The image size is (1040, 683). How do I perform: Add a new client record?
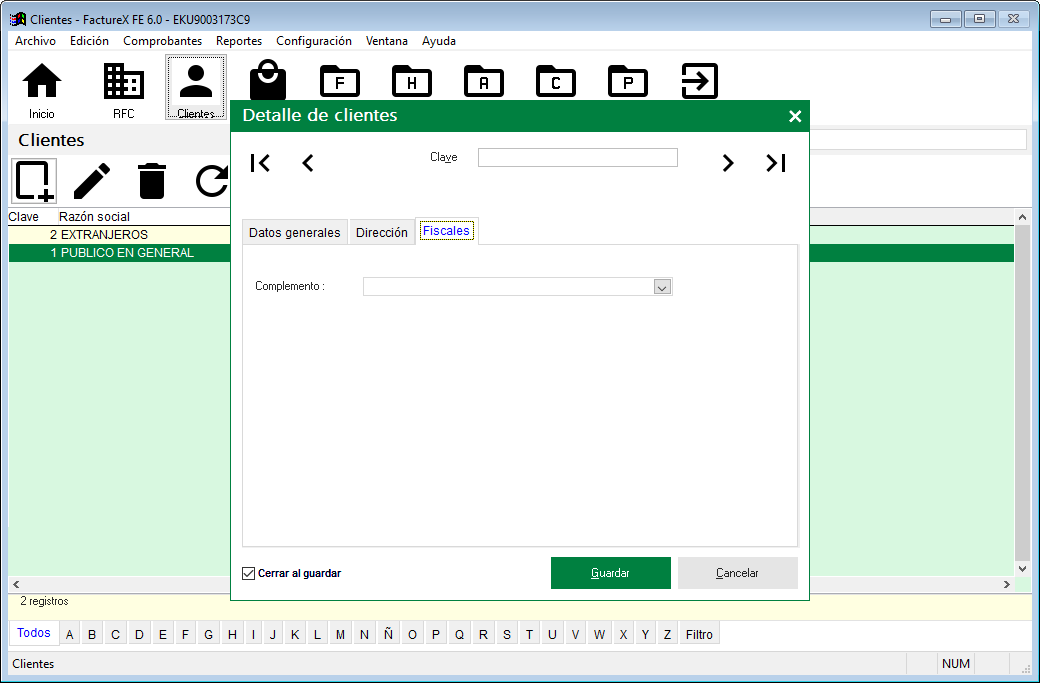point(34,181)
